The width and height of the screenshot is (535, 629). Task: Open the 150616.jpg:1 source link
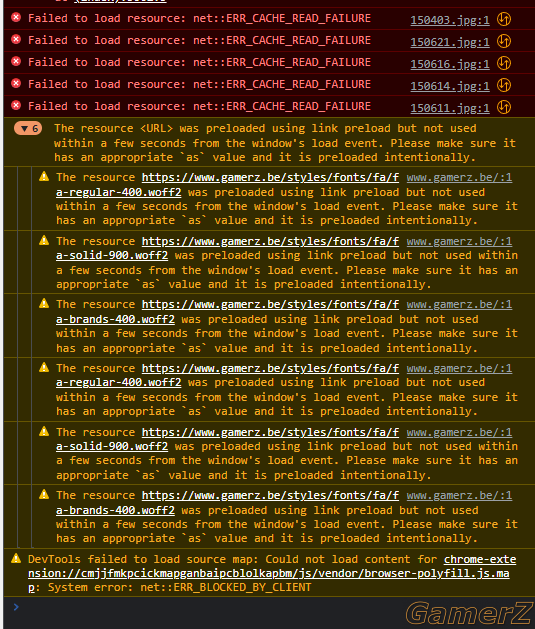point(450,64)
